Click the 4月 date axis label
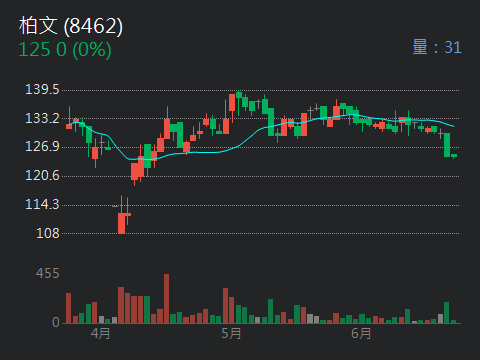The height and width of the screenshot is (360, 480). click(x=100, y=333)
